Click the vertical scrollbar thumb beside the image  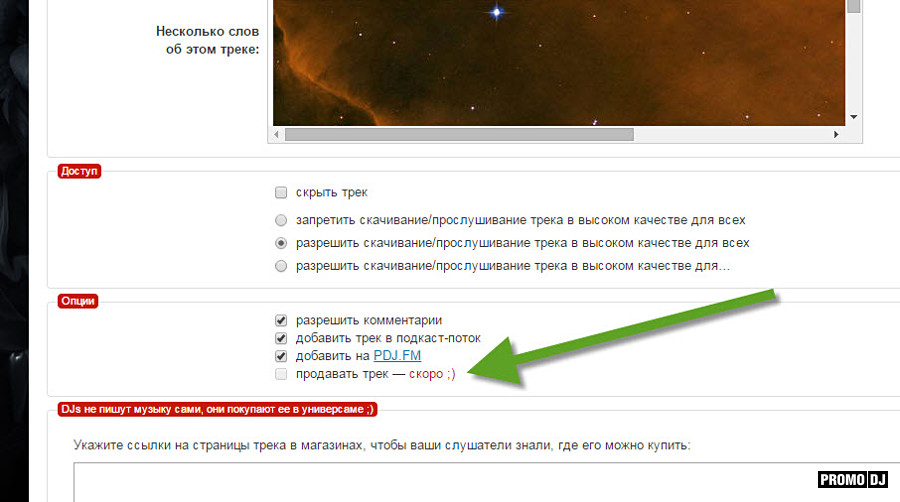click(x=853, y=6)
